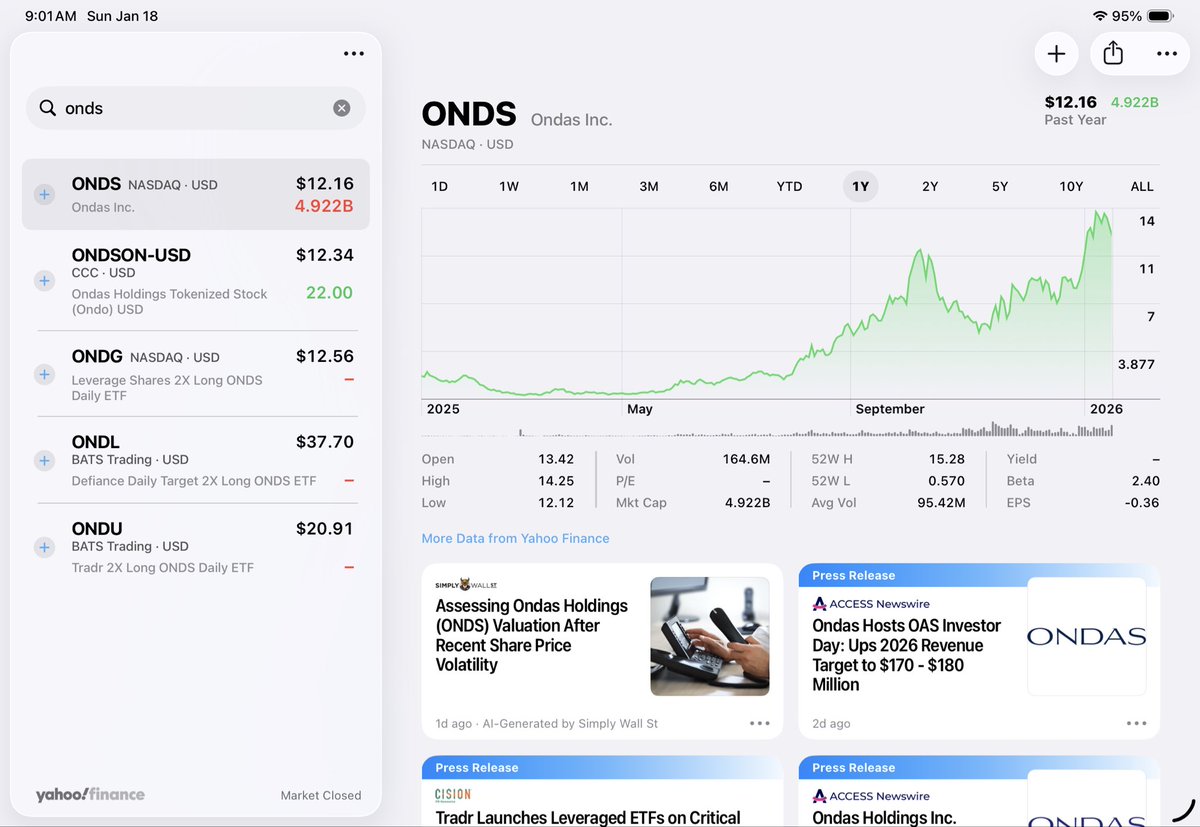Select the ONDS Ondas Inc. result row
This screenshot has width=1200, height=827.
coord(196,195)
